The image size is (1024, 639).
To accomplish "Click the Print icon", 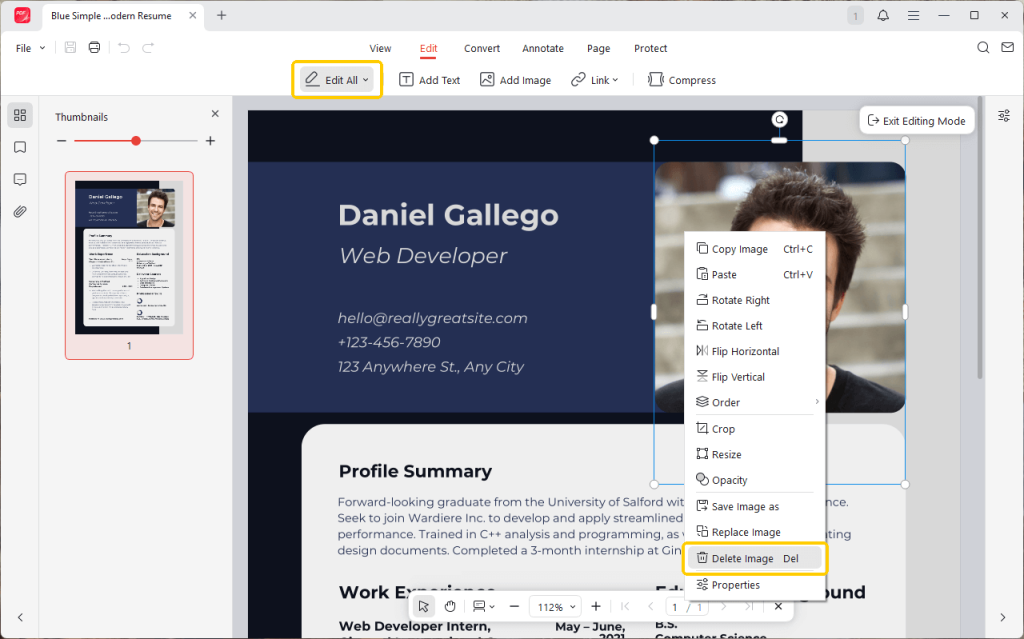I will tap(93, 47).
